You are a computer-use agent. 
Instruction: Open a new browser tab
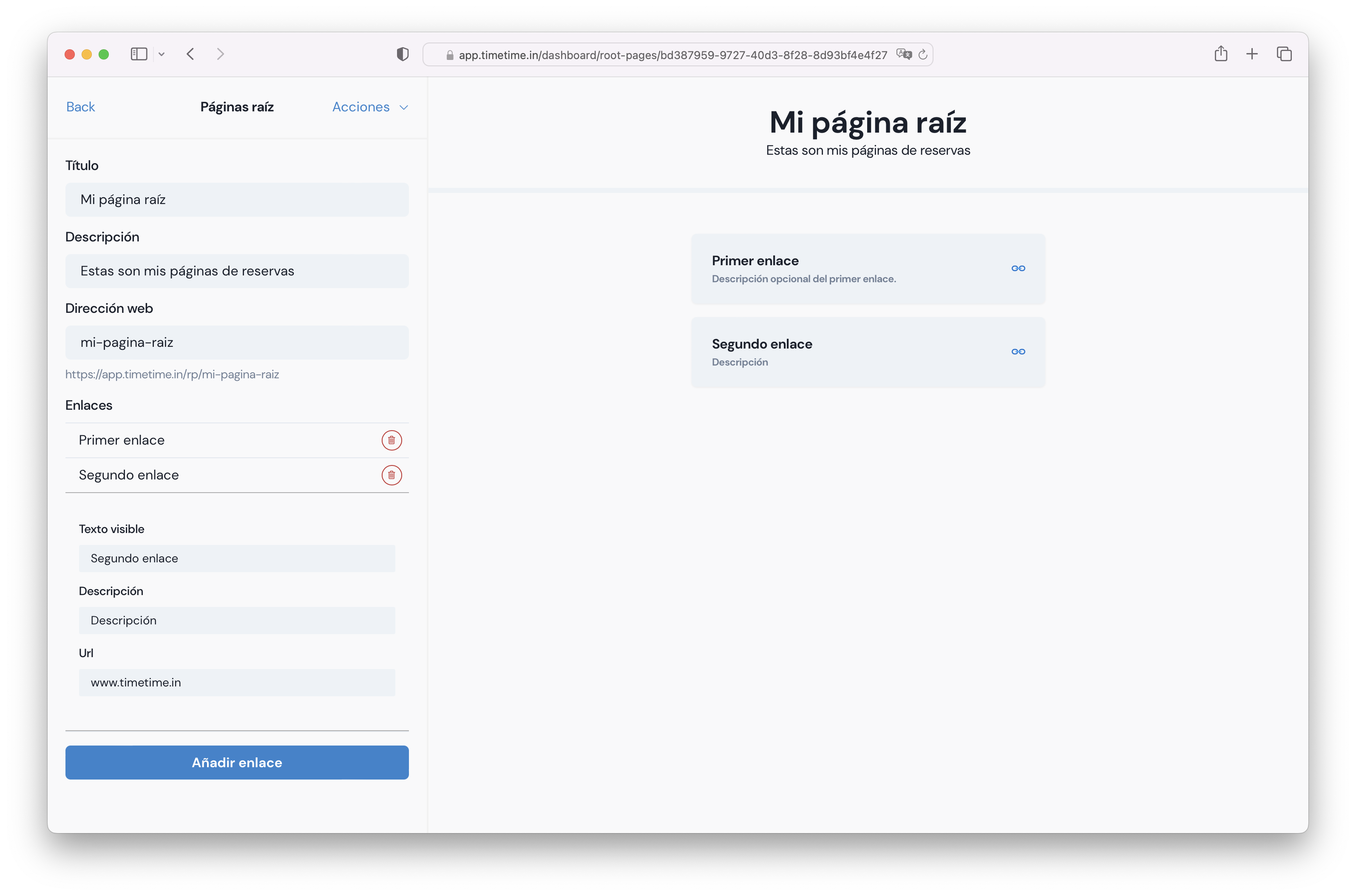(1251, 54)
